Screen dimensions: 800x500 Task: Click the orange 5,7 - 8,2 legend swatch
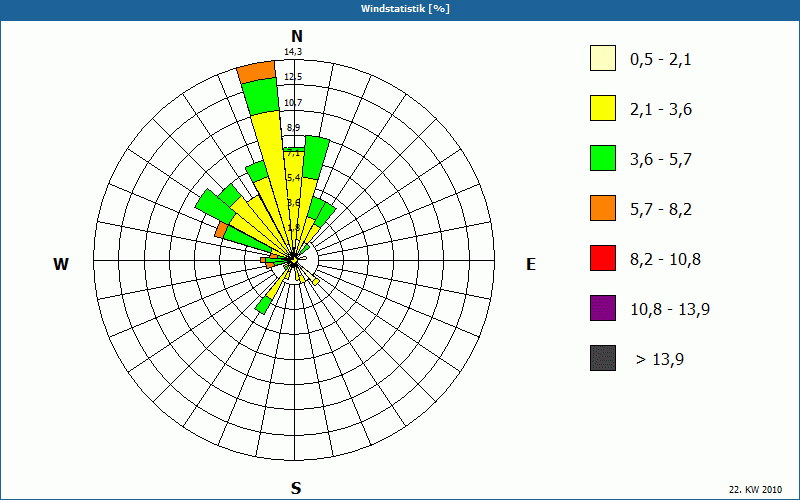pyautogui.click(x=603, y=208)
